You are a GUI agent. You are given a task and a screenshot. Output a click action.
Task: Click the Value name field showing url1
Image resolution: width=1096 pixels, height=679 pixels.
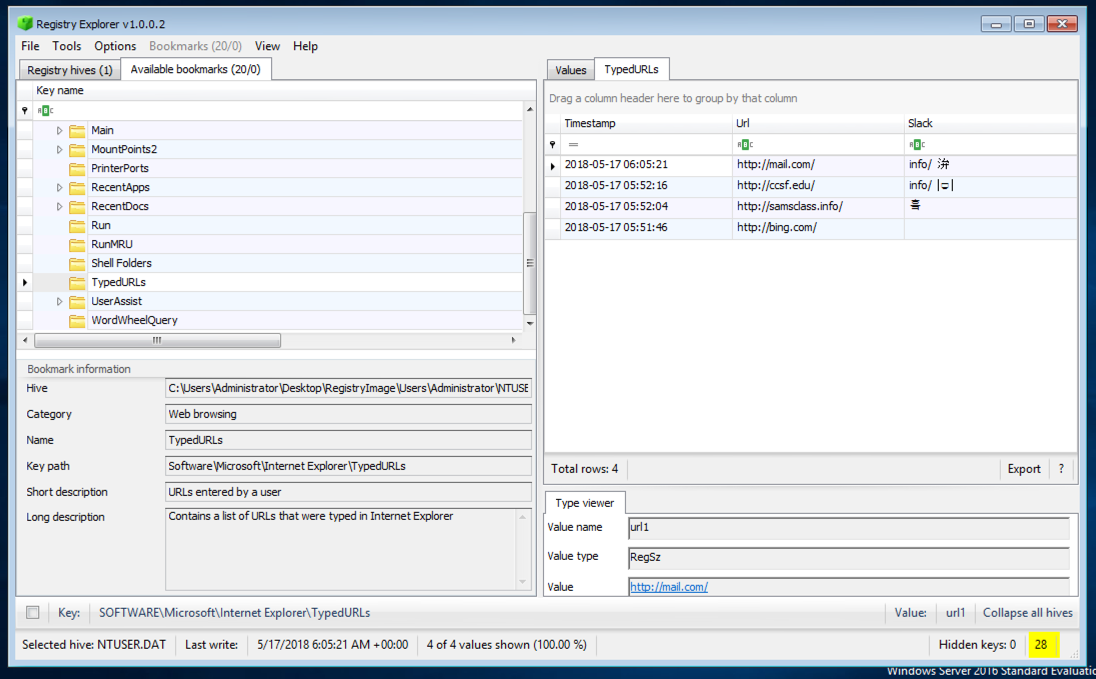[x=849, y=528]
